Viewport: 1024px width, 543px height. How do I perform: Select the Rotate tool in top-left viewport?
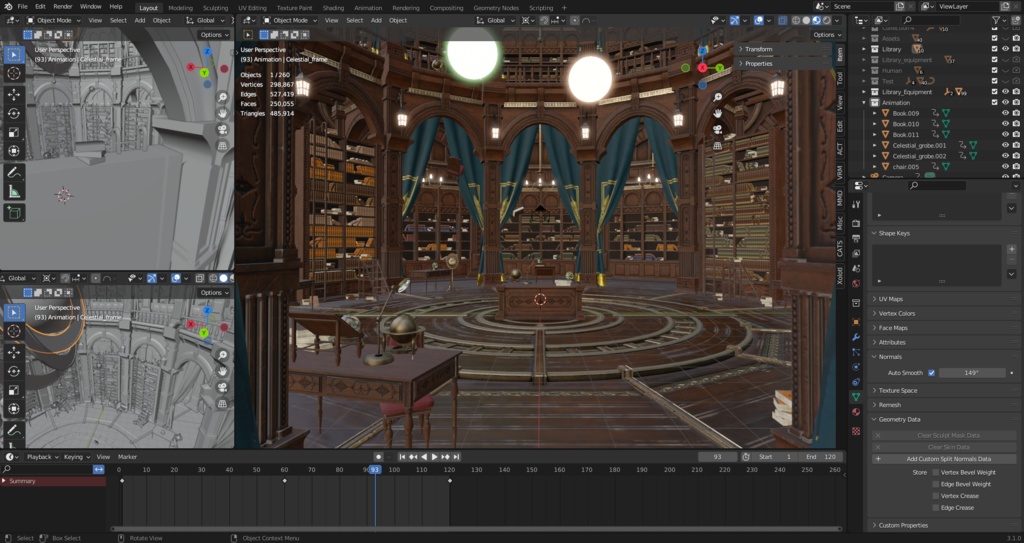click(x=14, y=112)
